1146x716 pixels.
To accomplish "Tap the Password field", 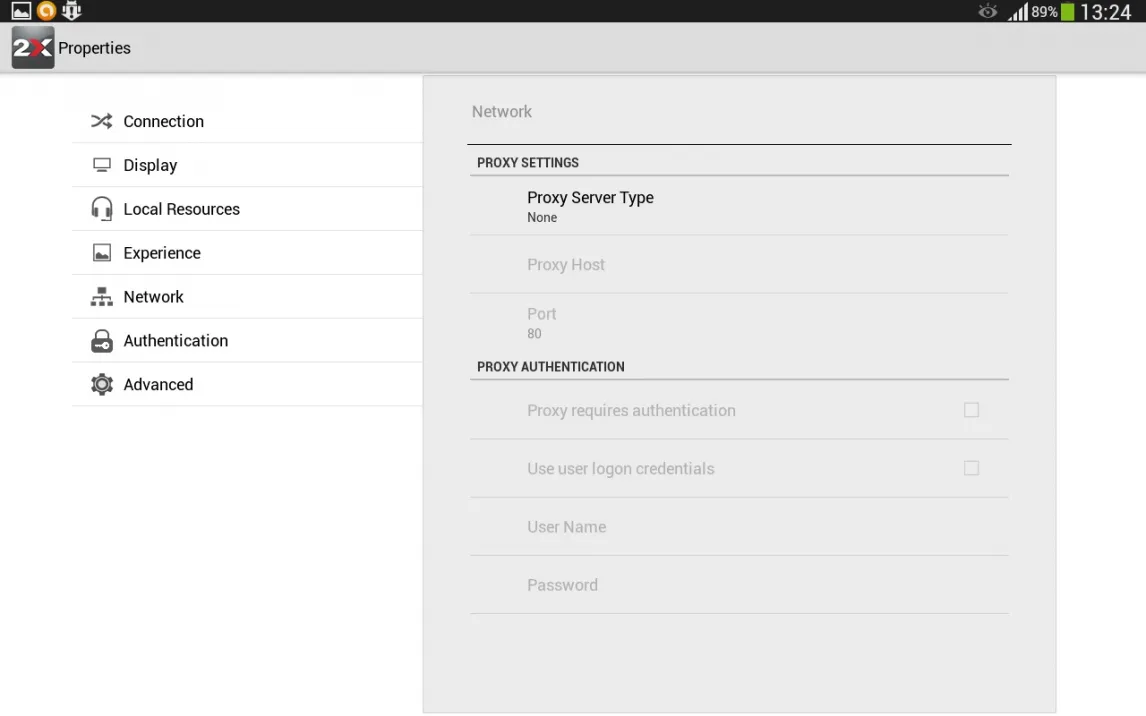I will coord(739,584).
